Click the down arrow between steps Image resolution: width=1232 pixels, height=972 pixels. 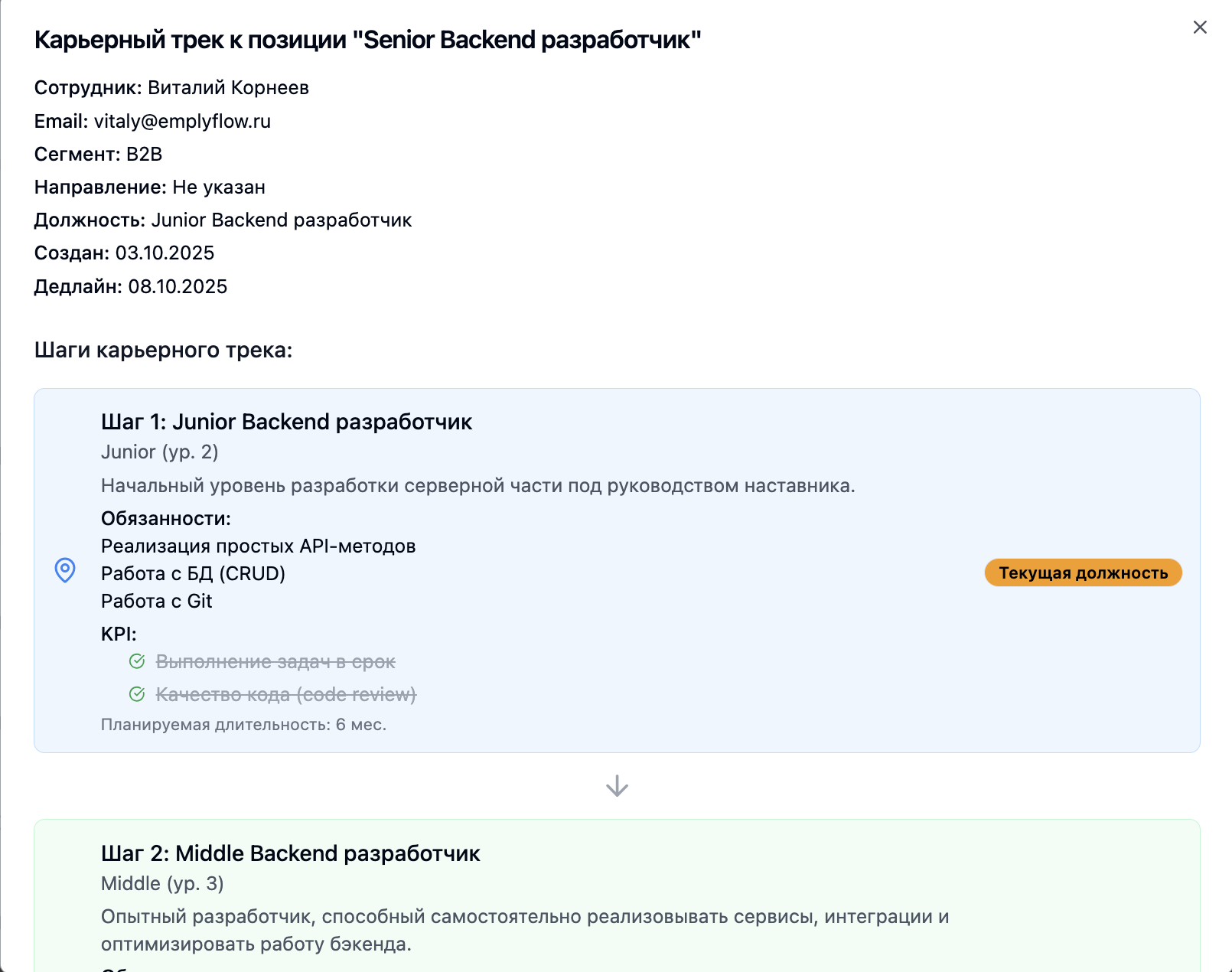(x=617, y=786)
